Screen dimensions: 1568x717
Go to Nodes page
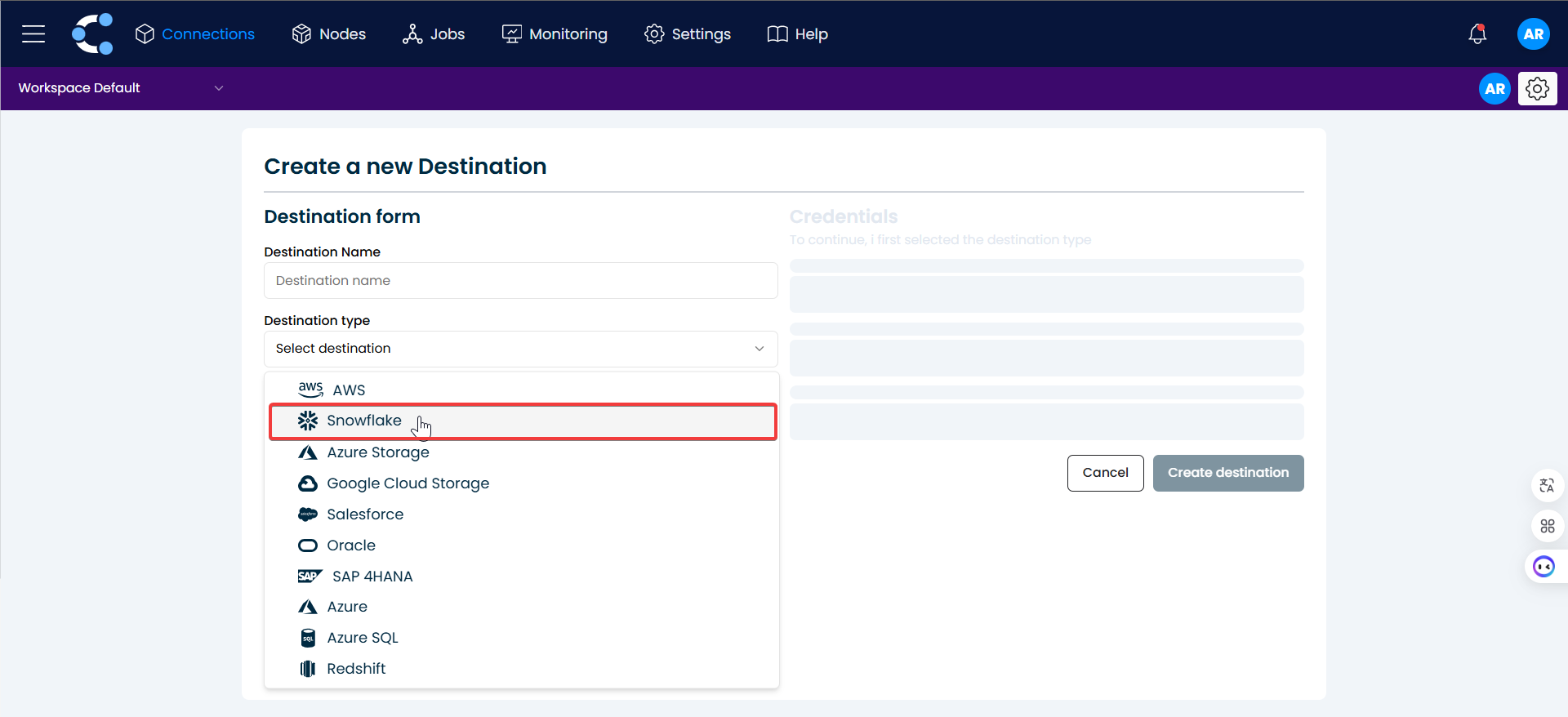coord(329,33)
